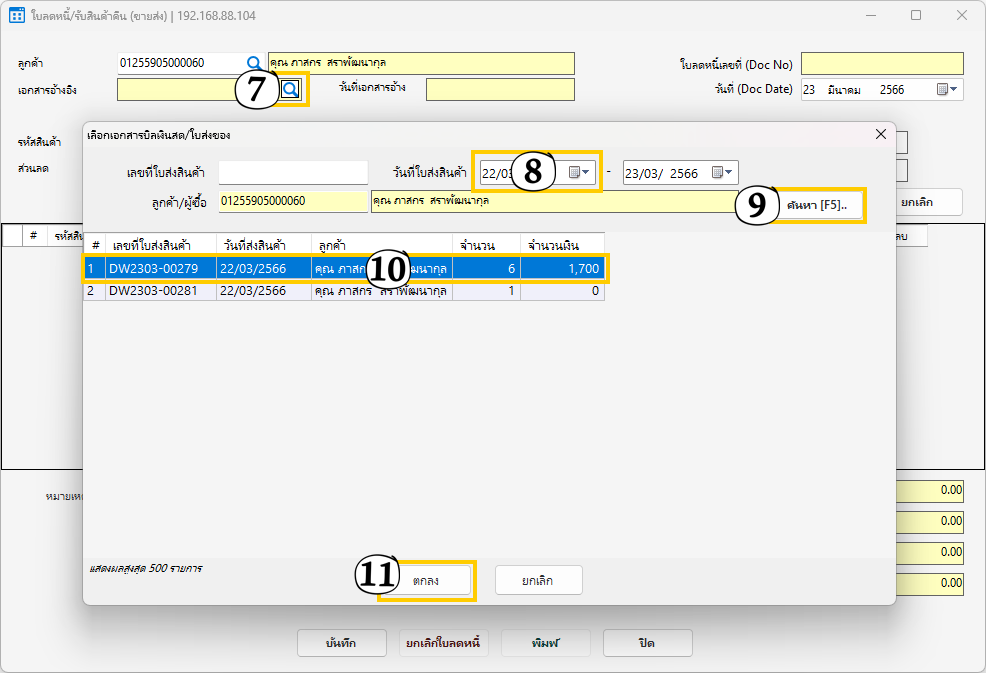Click the customer search magnifier icon
Image resolution: width=986 pixels, height=673 pixels.
pyautogui.click(x=254, y=63)
